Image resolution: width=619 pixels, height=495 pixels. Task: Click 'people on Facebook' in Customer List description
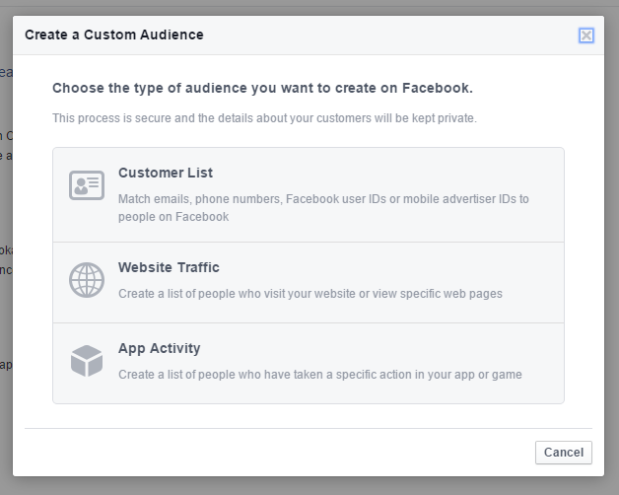pos(173,216)
